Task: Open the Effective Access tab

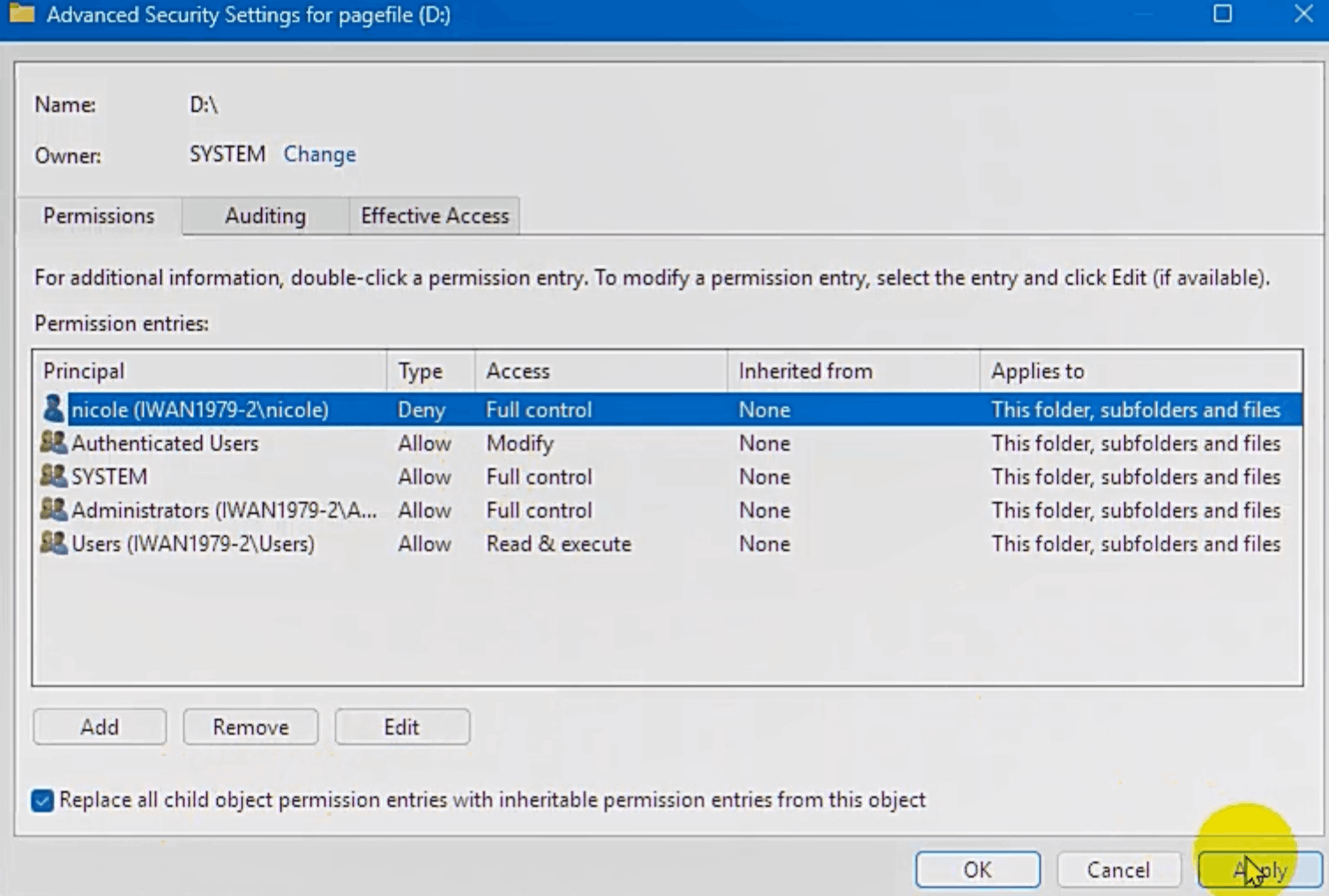Action: coord(434,215)
